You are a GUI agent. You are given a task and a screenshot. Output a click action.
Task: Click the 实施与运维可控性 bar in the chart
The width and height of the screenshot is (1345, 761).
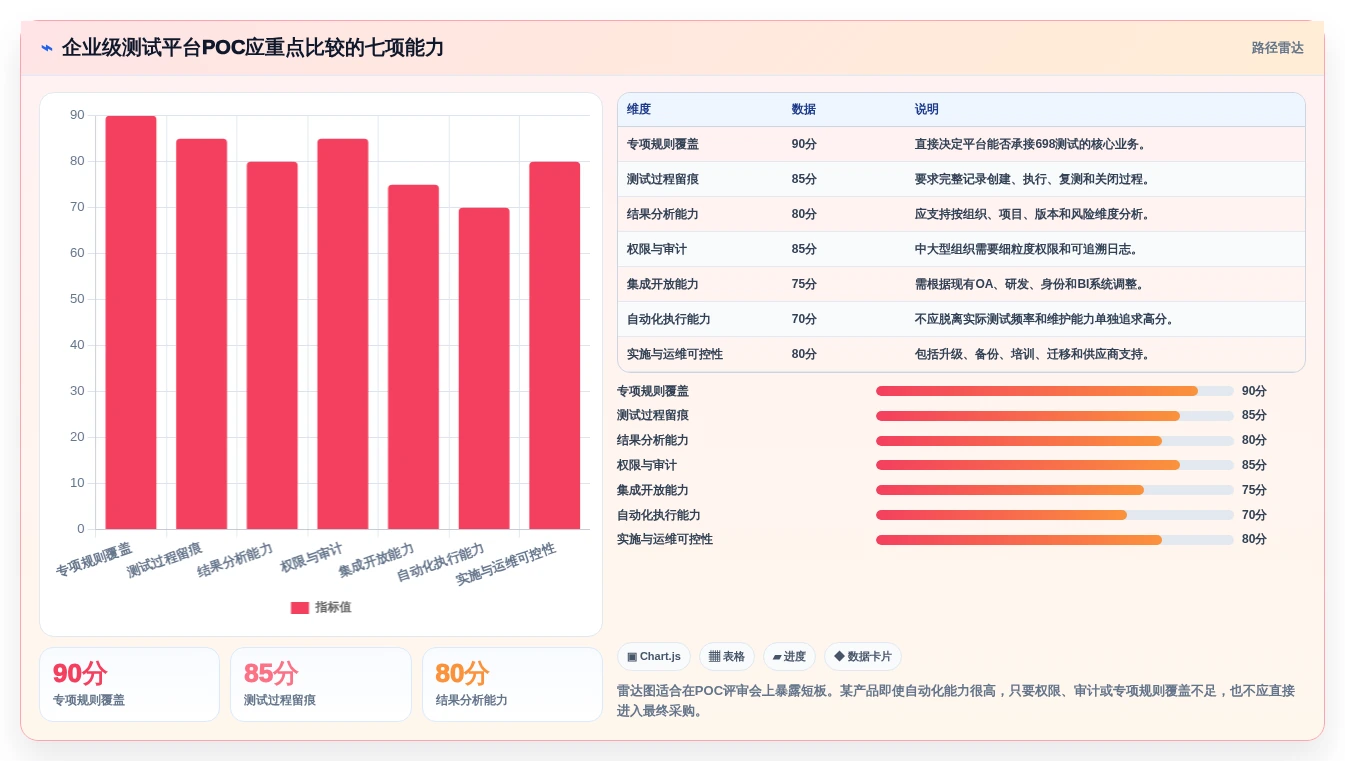(x=554, y=345)
